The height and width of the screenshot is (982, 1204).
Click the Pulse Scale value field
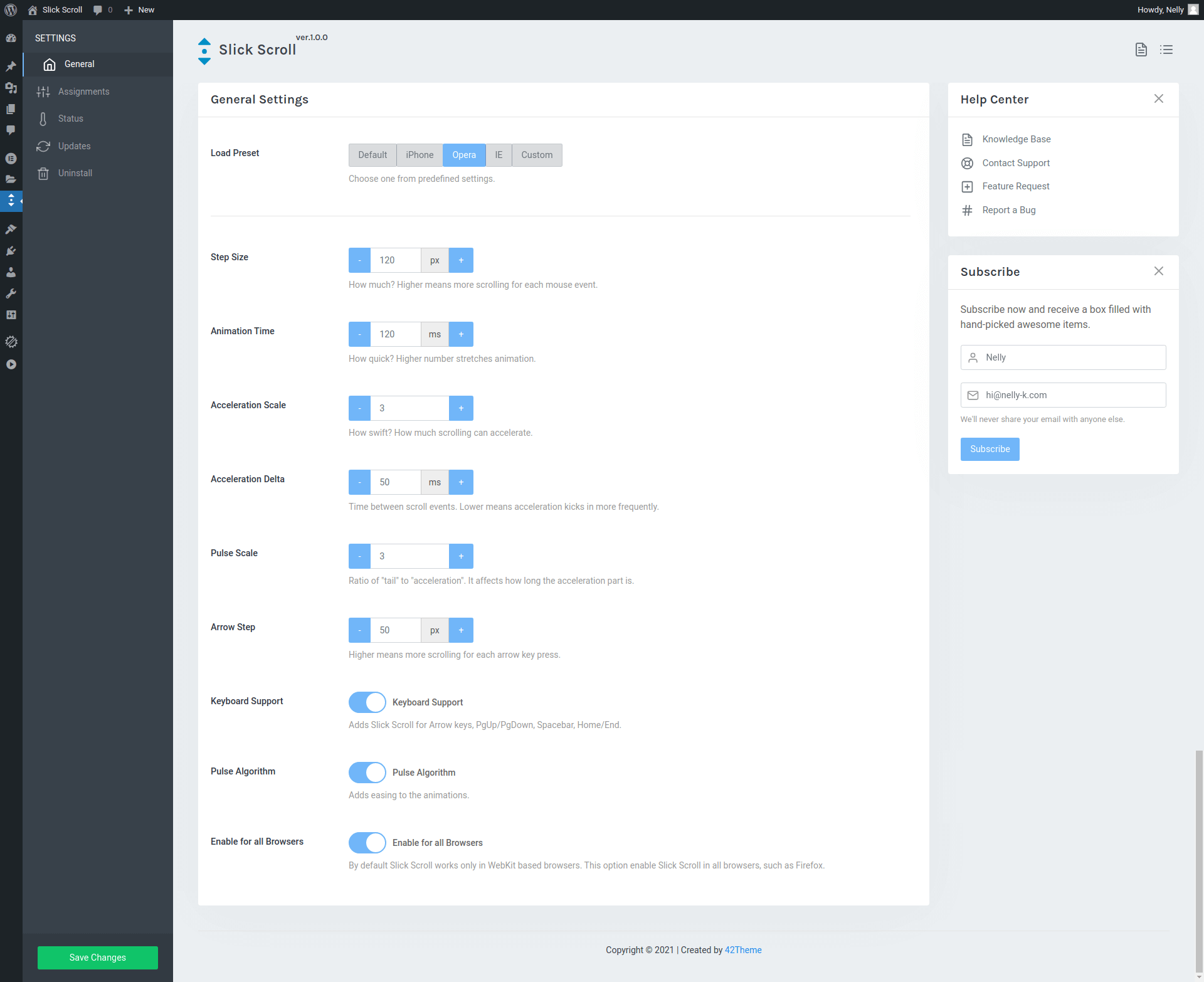click(409, 556)
